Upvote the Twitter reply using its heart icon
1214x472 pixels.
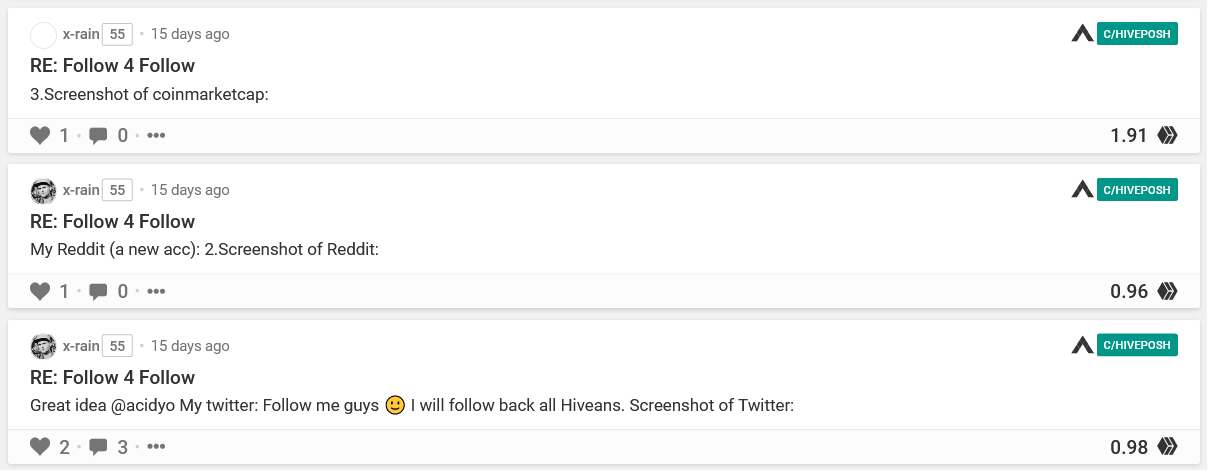[x=40, y=447]
